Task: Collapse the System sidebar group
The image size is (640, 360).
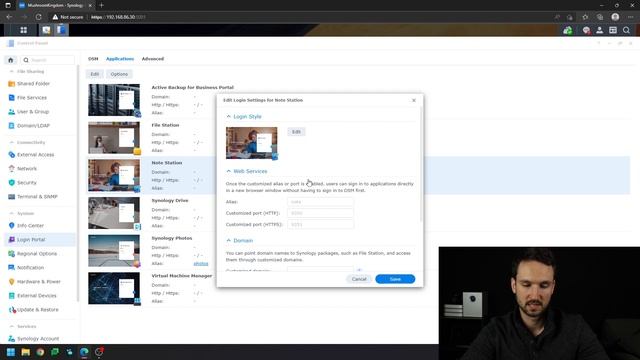Action: pyautogui.click(x=11, y=213)
